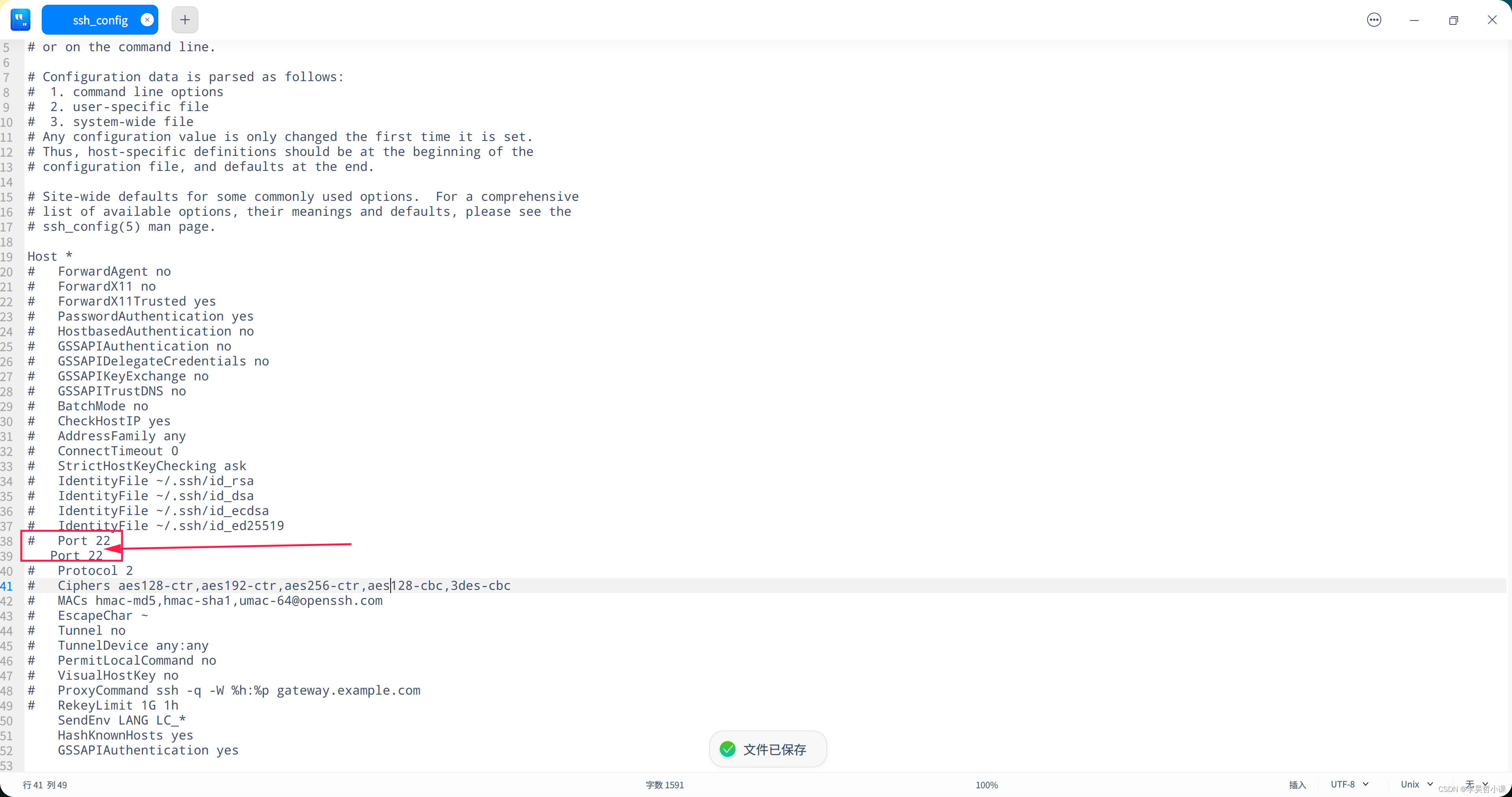Click the ProxyCommand ssh gateway.example.com line
Screen dimensions: 1512x797
(x=224, y=690)
